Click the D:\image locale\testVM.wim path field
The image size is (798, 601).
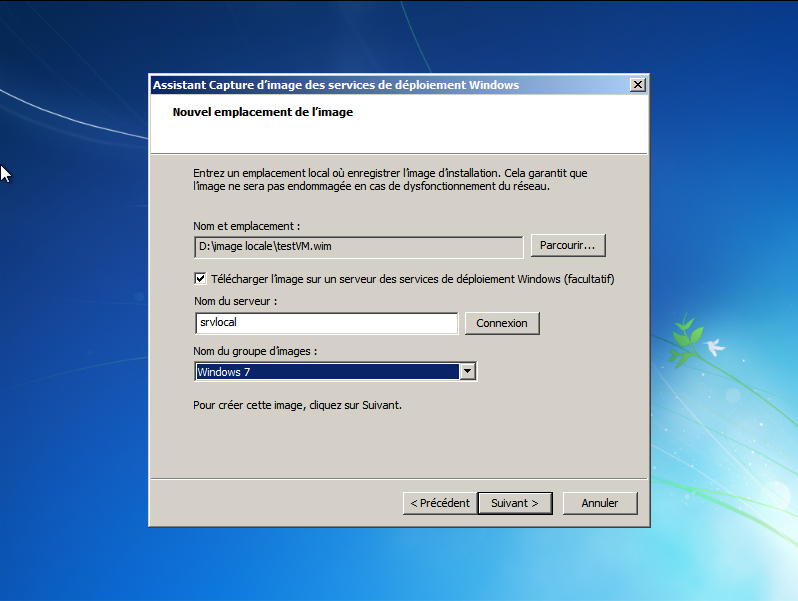358,246
